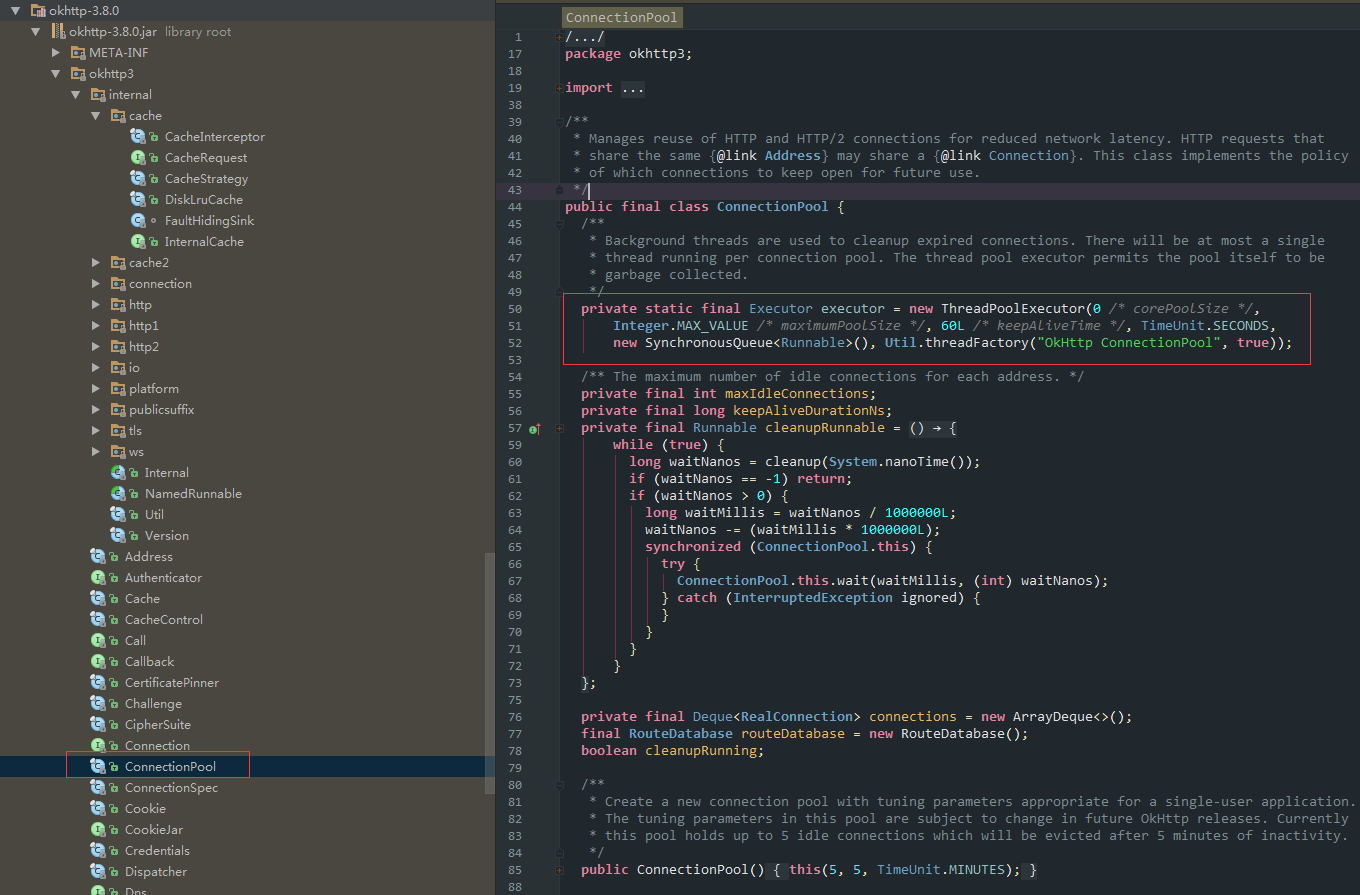Select the Credentials class in the tree
1360x895 pixels.
pyautogui.click(x=157, y=851)
